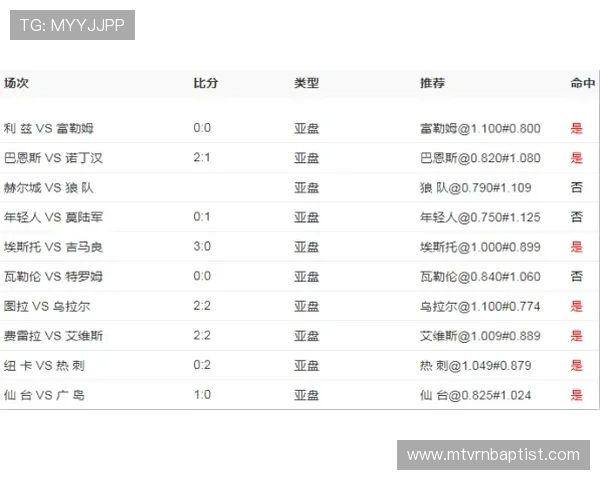Screen dimensions: 600x480
Task: Click the red 是 in 利兹 row
Action: point(577,128)
